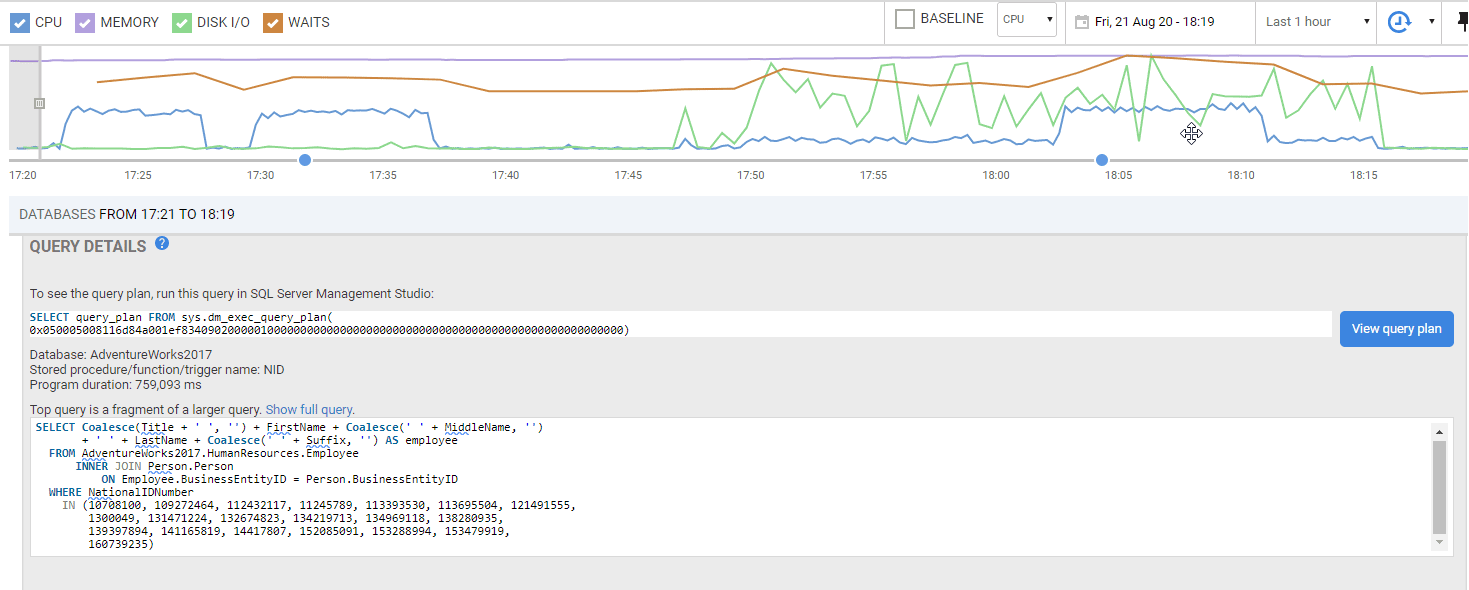
Task: Toggle the DISK I/O metric checkbox
Action: click(x=181, y=22)
